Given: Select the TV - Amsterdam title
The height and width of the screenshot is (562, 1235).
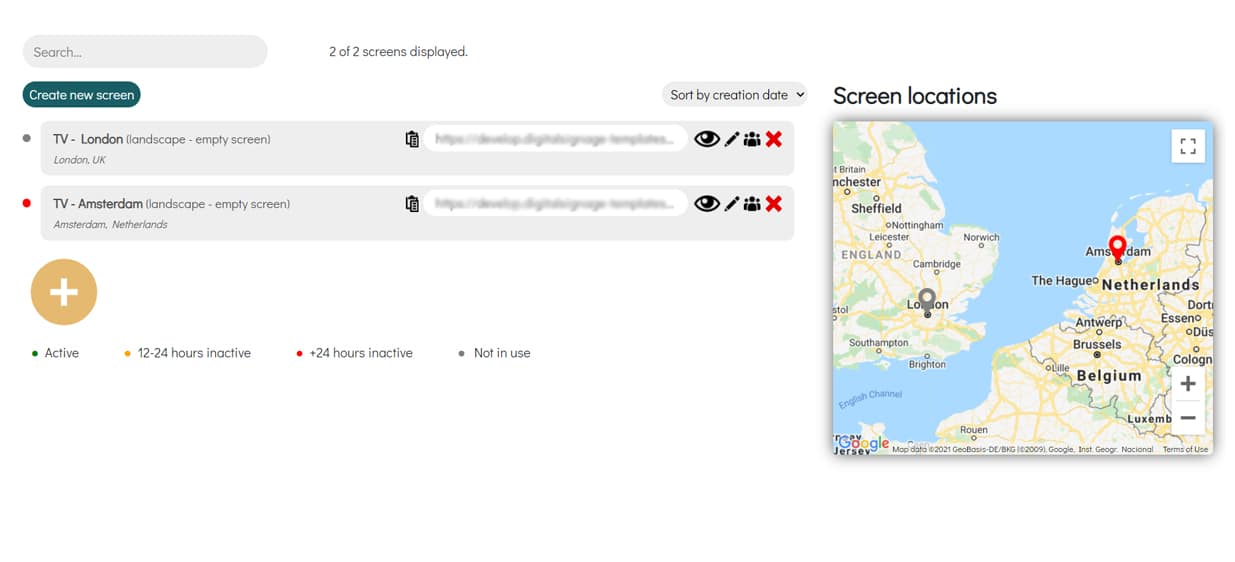Looking at the screenshot, I should (x=98, y=204).
